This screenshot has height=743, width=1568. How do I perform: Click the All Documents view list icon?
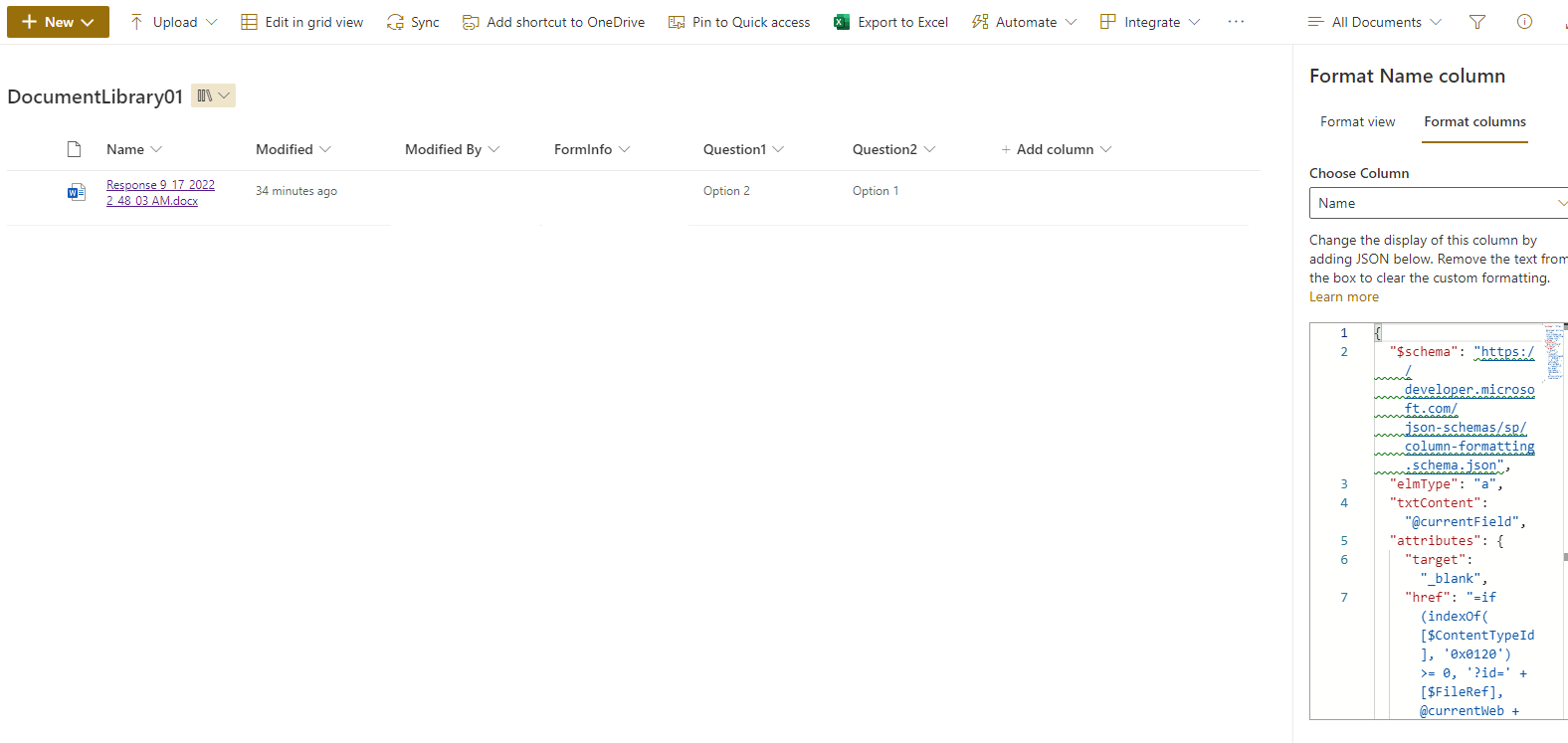(x=1315, y=22)
